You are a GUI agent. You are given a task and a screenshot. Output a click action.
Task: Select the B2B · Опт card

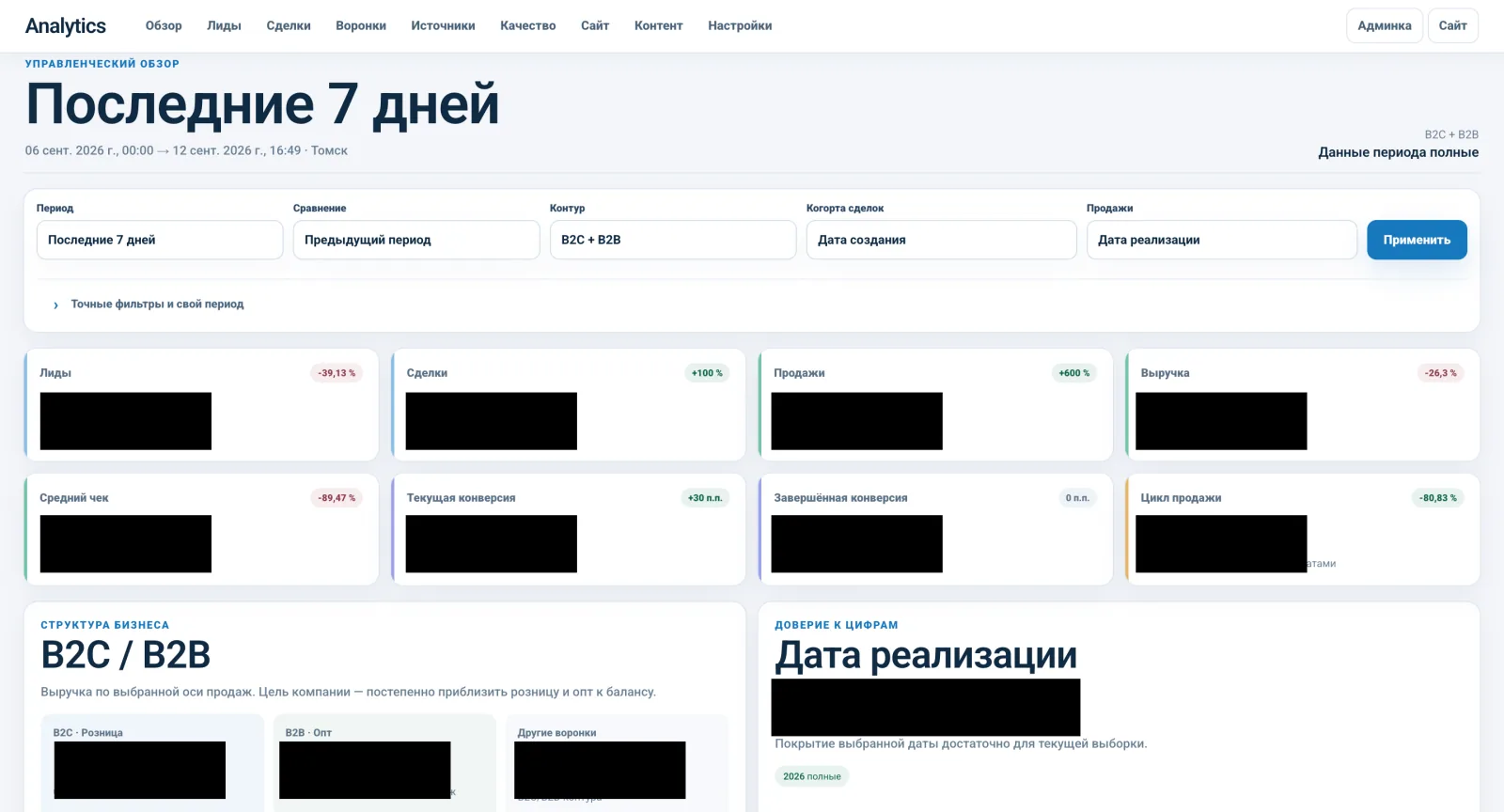[x=384, y=763]
